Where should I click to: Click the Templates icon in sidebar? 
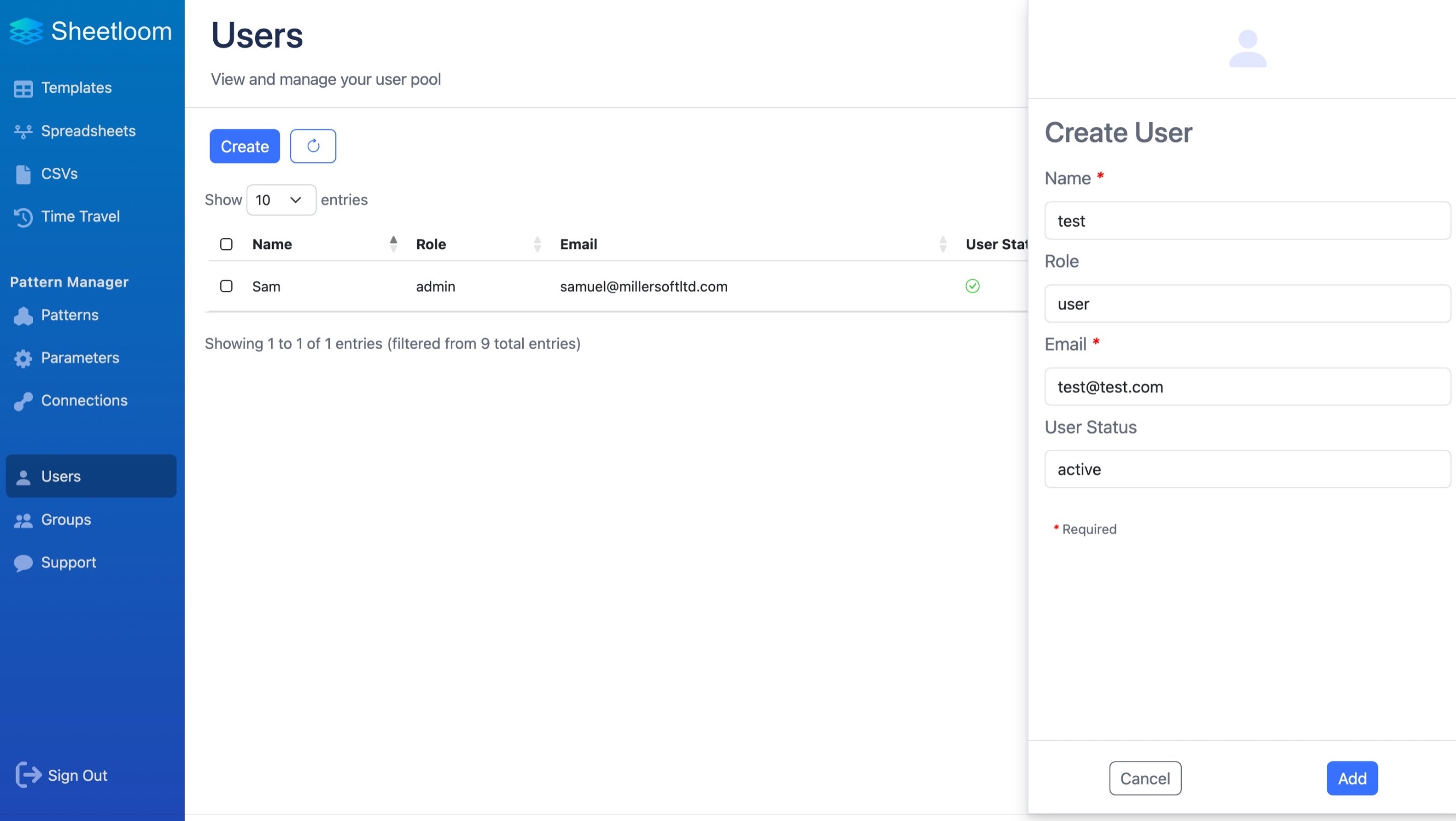[22, 88]
